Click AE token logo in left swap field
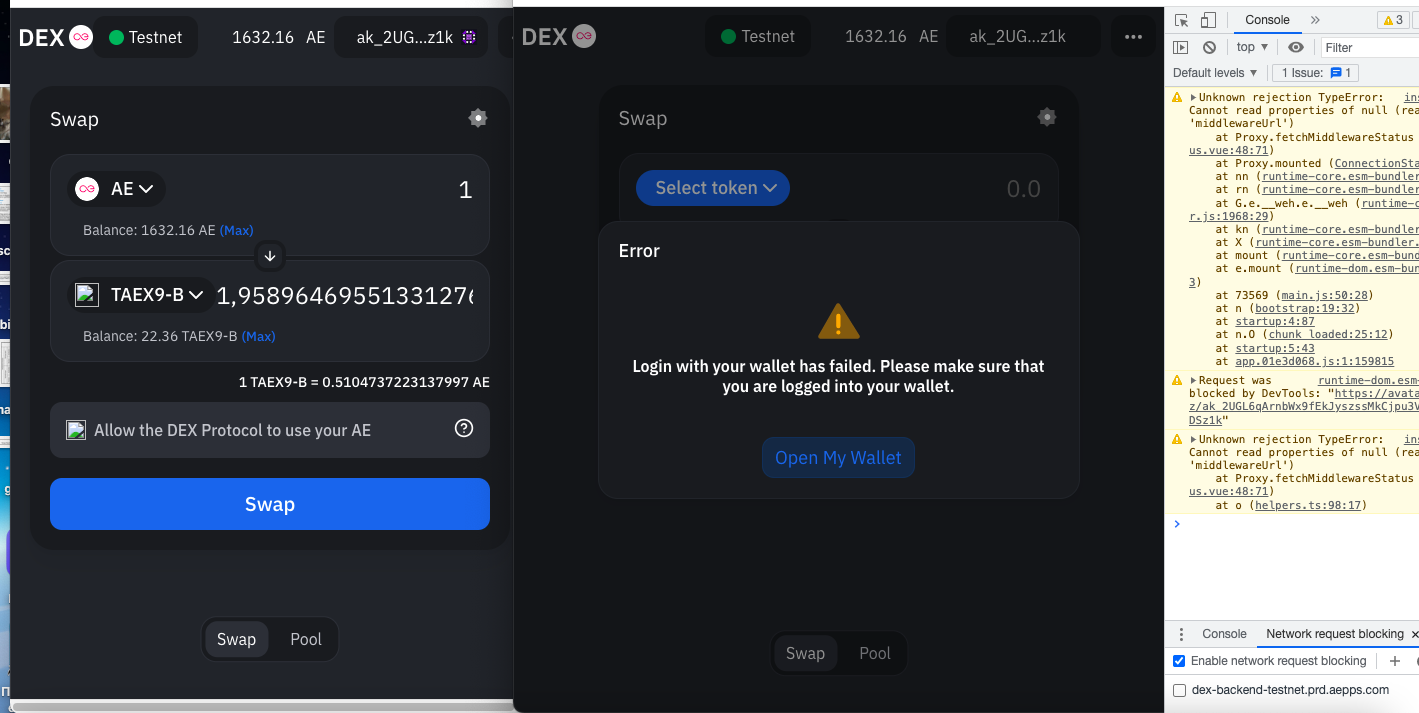This screenshot has height=713, width=1419. tap(87, 189)
